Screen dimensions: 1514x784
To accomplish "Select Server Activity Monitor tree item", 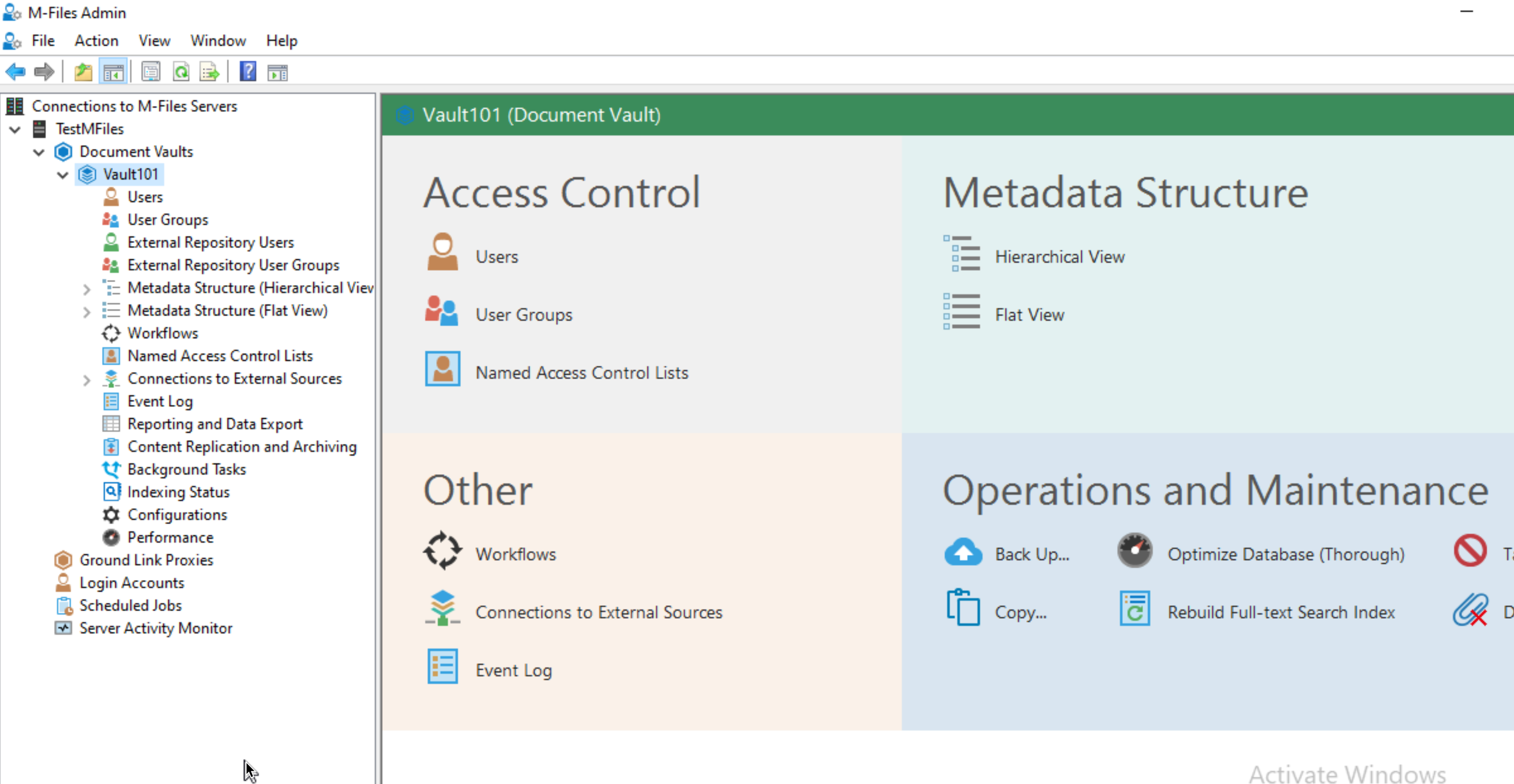I will coord(156,628).
